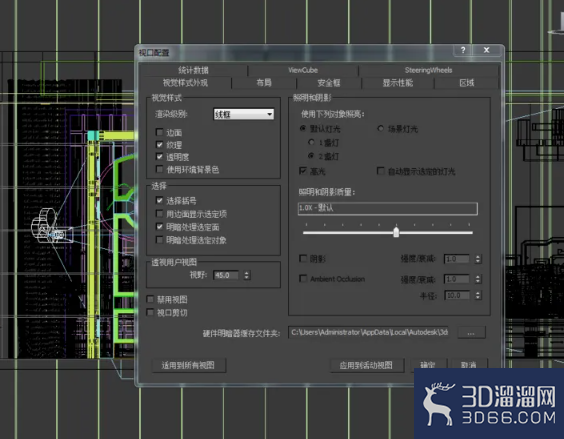
Task: Click the 应用到活动视图 button
Action: click(366, 365)
